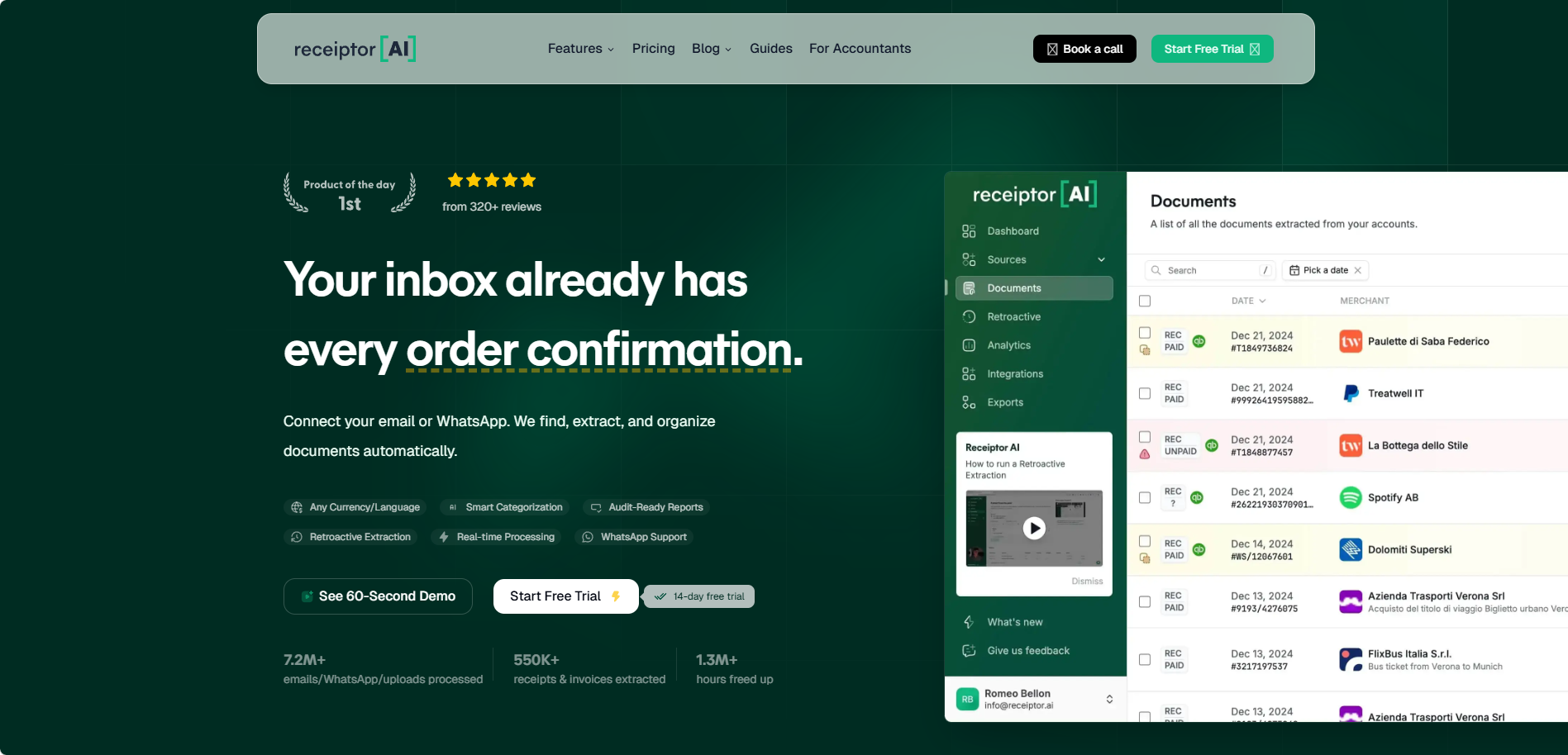This screenshot has width=1568, height=755.
Task: Click the Sources sidebar icon
Action: click(969, 259)
